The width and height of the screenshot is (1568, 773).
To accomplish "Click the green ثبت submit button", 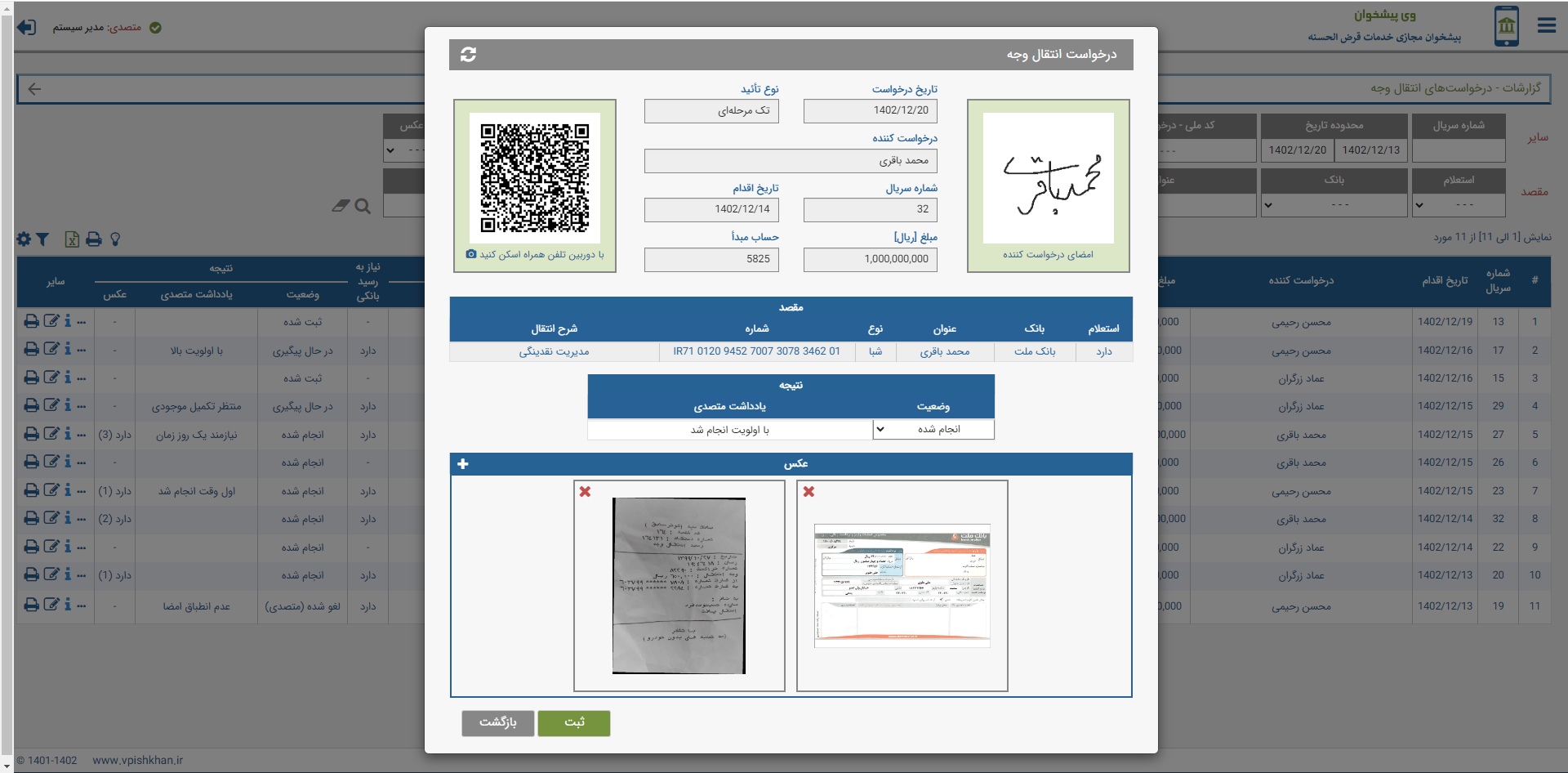I will 574,722.
